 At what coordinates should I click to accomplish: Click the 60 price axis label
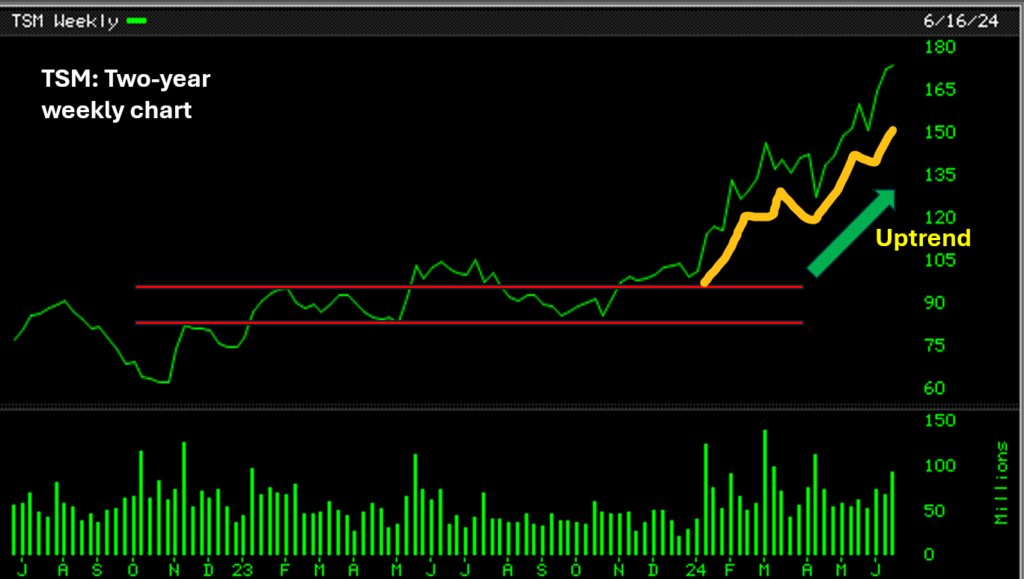point(938,388)
